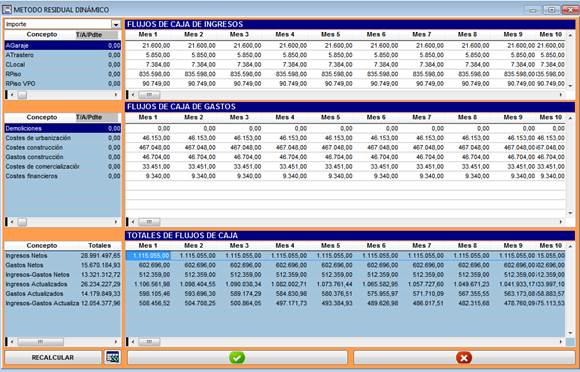580x372 pixels.
Task: Click the green checkmark accept button
Action: point(237,358)
